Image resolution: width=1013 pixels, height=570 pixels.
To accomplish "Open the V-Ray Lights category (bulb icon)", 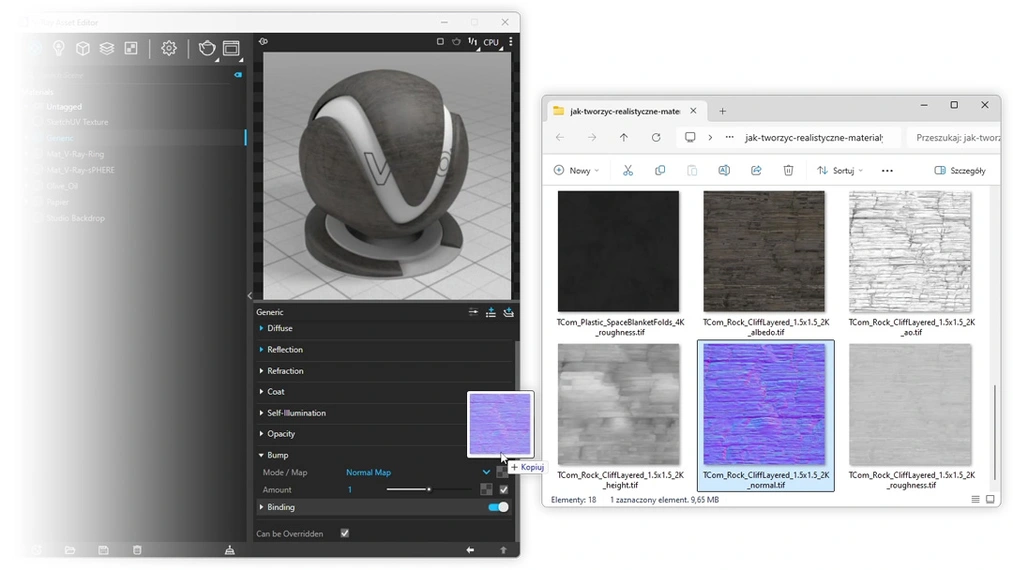I will pos(59,48).
